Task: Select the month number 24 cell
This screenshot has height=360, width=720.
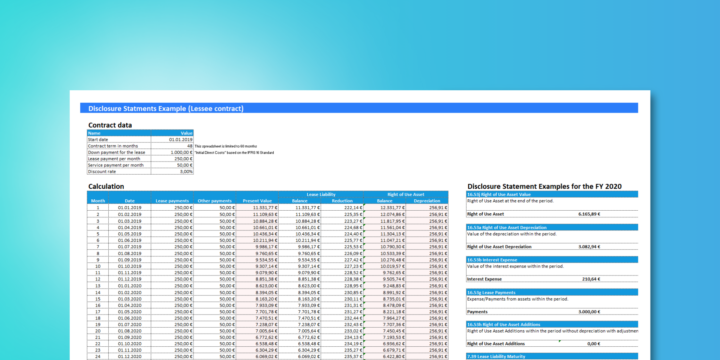Action: tap(98, 357)
